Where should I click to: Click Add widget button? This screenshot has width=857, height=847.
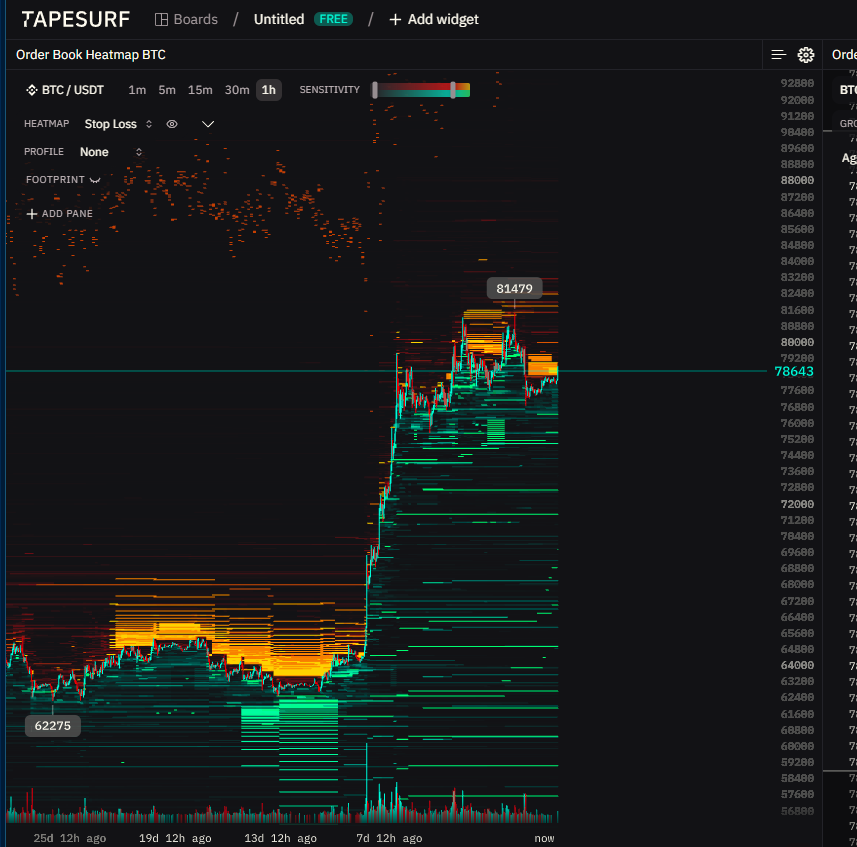tap(434, 19)
